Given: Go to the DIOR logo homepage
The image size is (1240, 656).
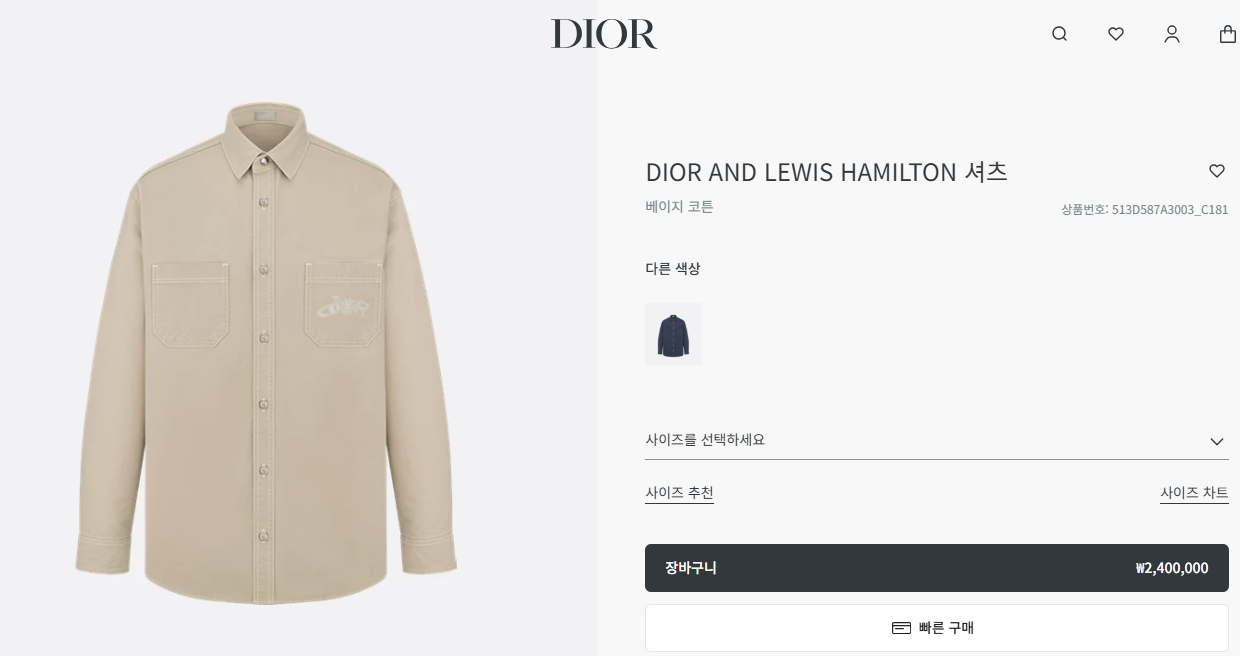Looking at the screenshot, I should tap(604, 34).
